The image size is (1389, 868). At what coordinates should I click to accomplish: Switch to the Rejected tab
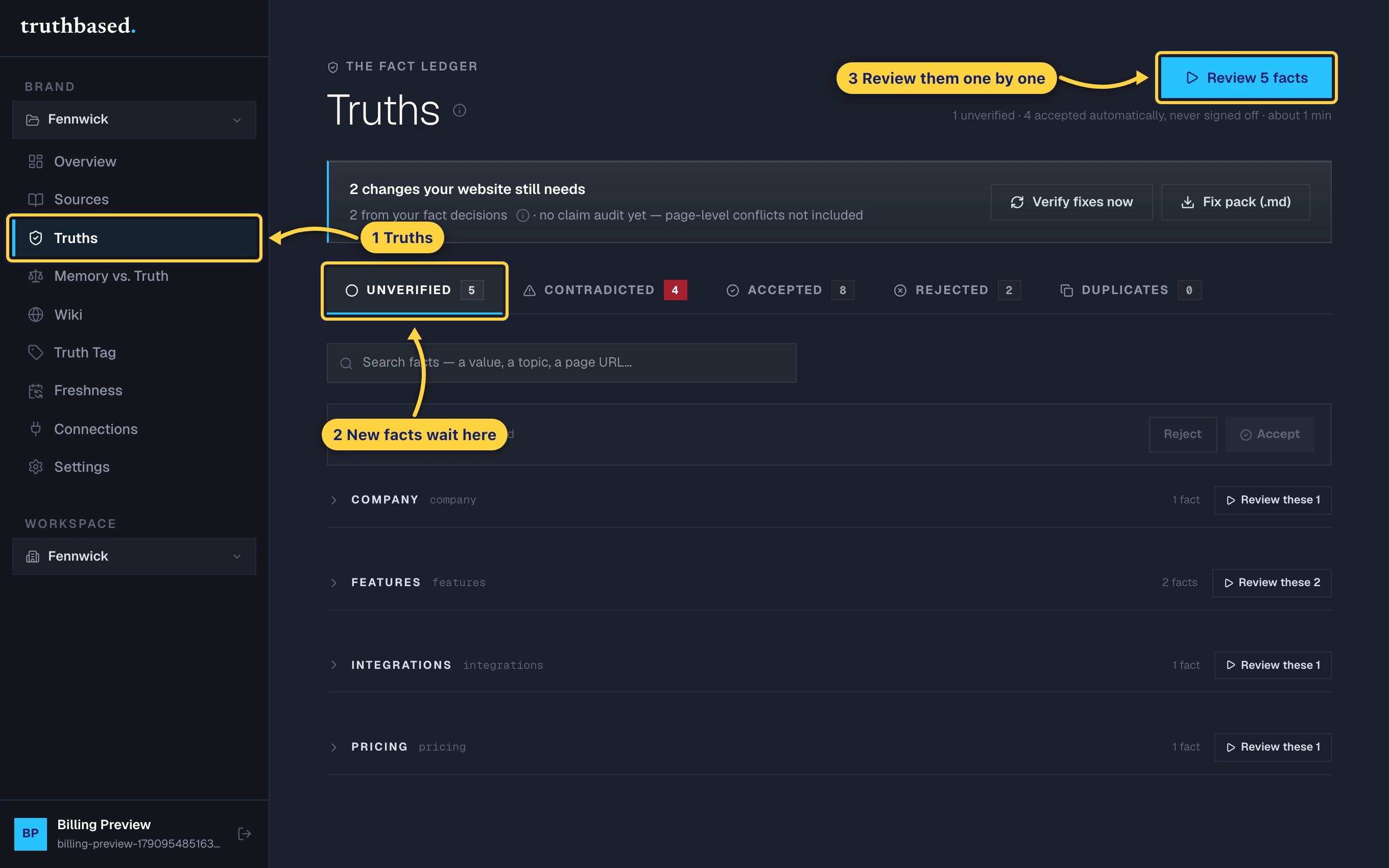click(x=957, y=291)
